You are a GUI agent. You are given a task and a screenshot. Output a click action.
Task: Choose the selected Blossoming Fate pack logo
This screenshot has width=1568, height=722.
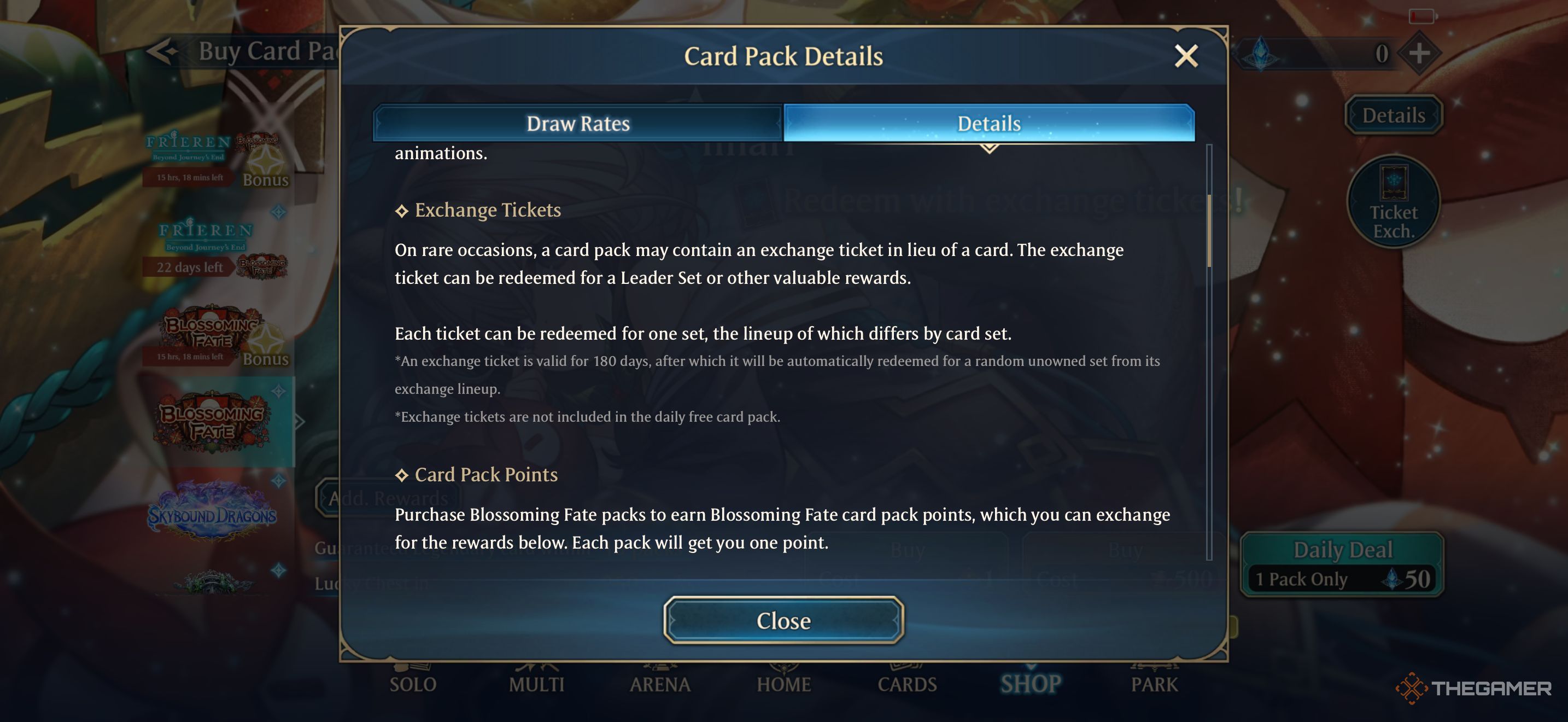point(212,421)
